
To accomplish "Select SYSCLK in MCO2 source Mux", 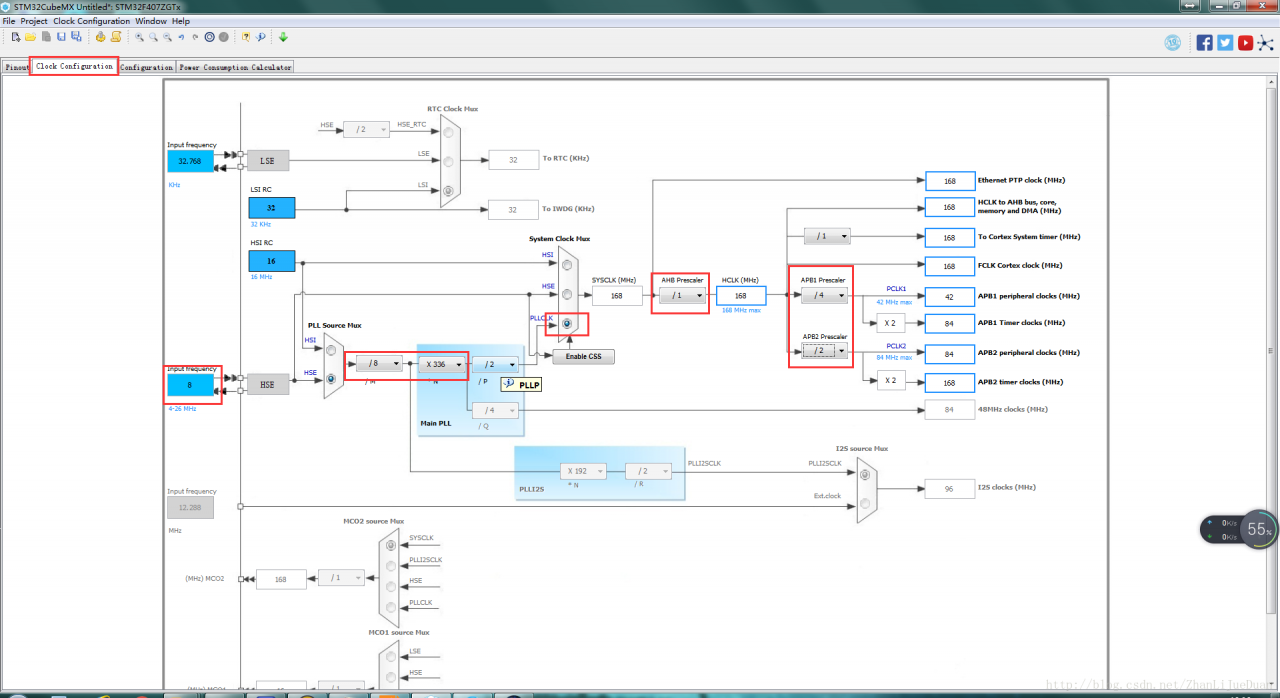I will [390, 545].
